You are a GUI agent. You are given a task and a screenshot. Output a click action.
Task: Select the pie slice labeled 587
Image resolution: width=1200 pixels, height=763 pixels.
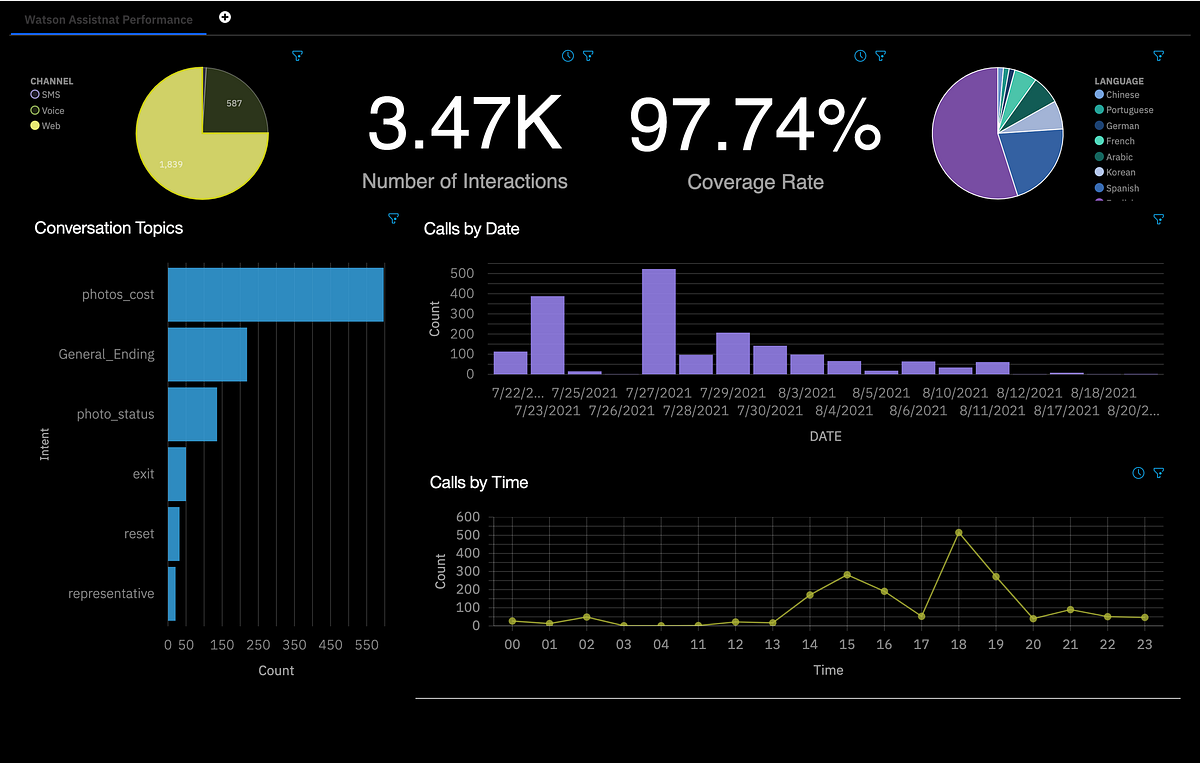pyautogui.click(x=232, y=102)
